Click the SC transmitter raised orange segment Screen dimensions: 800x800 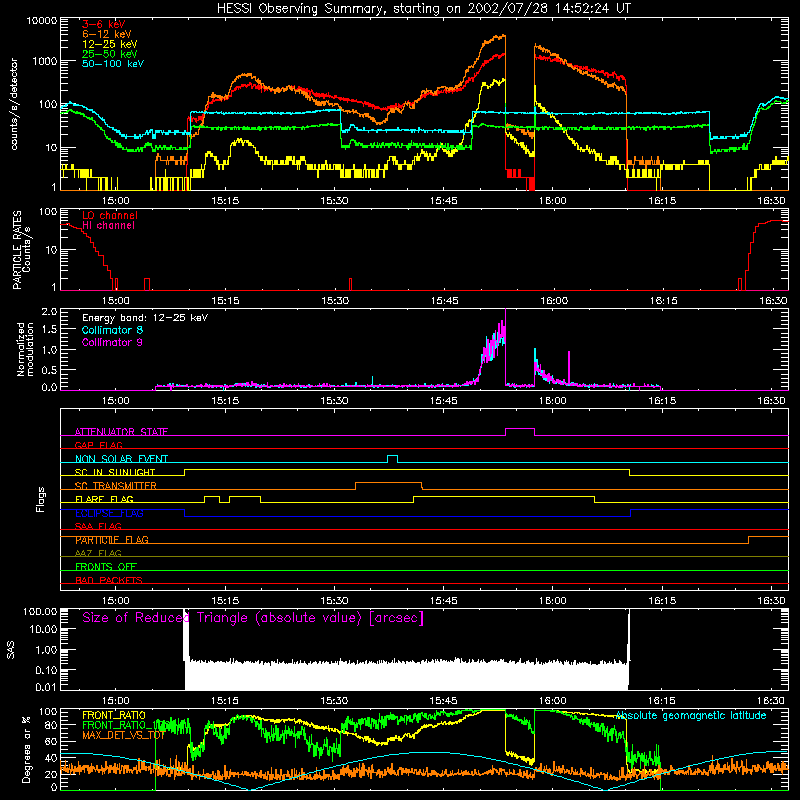(388, 483)
